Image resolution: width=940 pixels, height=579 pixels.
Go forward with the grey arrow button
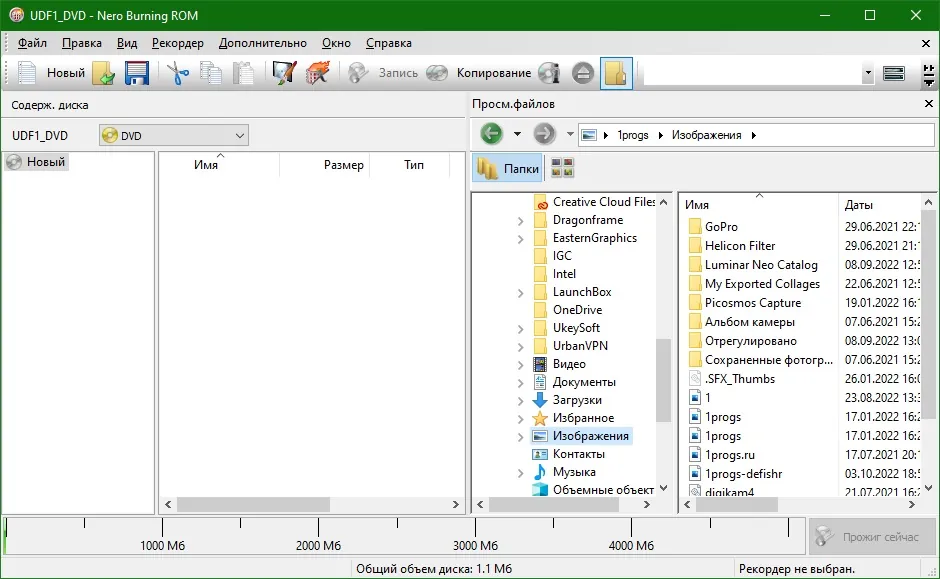click(544, 134)
